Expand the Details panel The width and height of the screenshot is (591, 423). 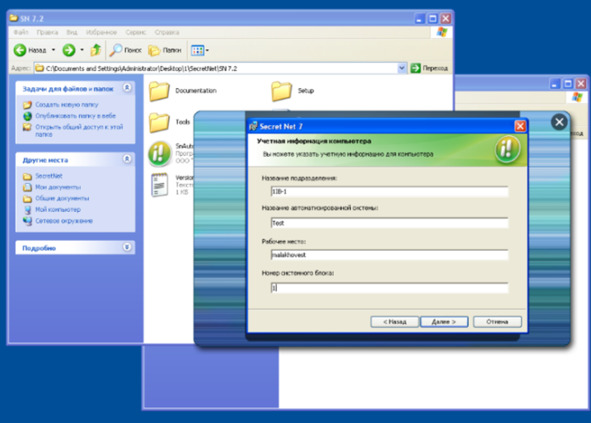pyautogui.click(x=127, y=247)
